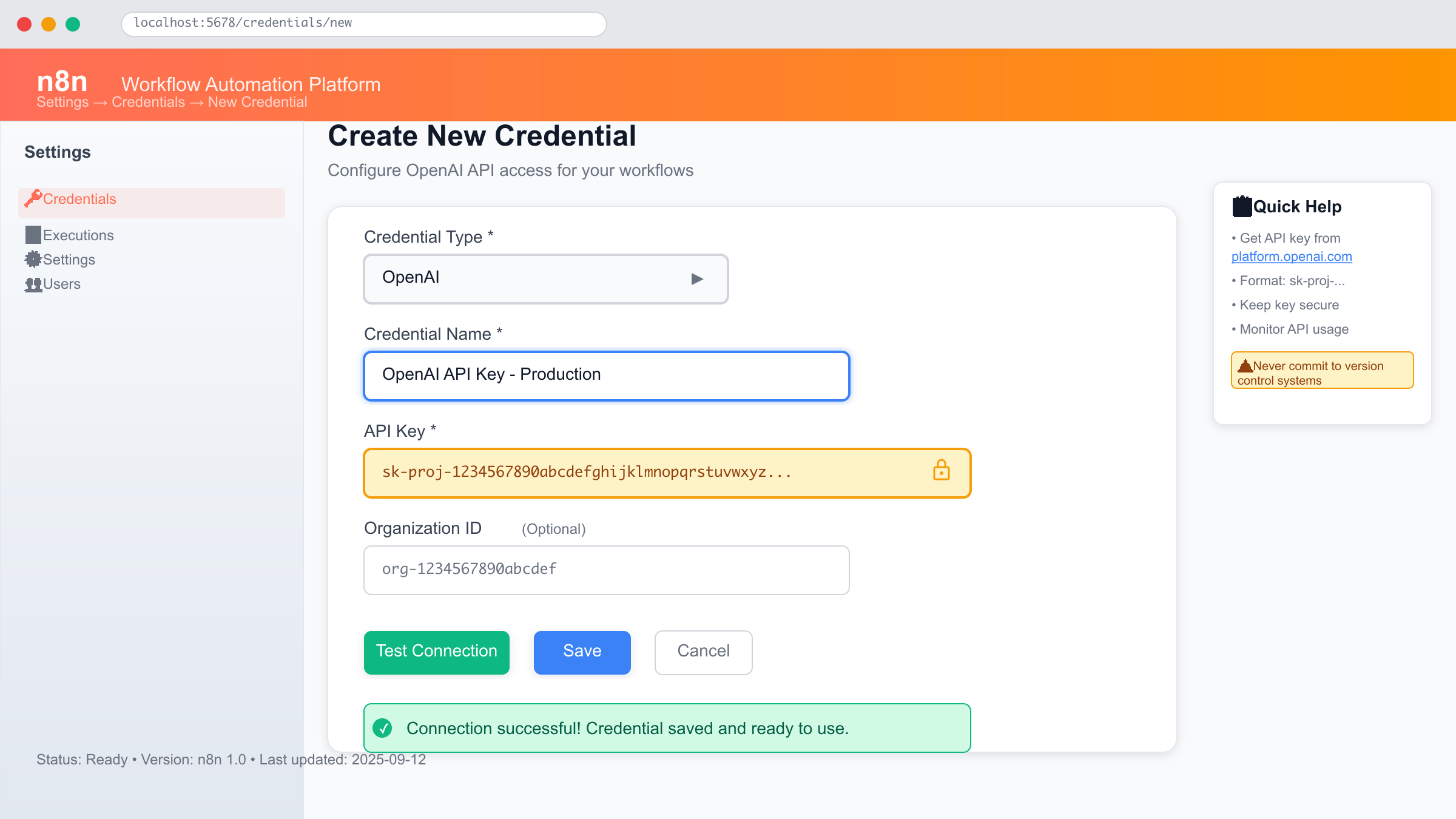This screenshot has height=819, width=1456.
Task: Click the gear icon next to Settings
Action: (33, 259)
